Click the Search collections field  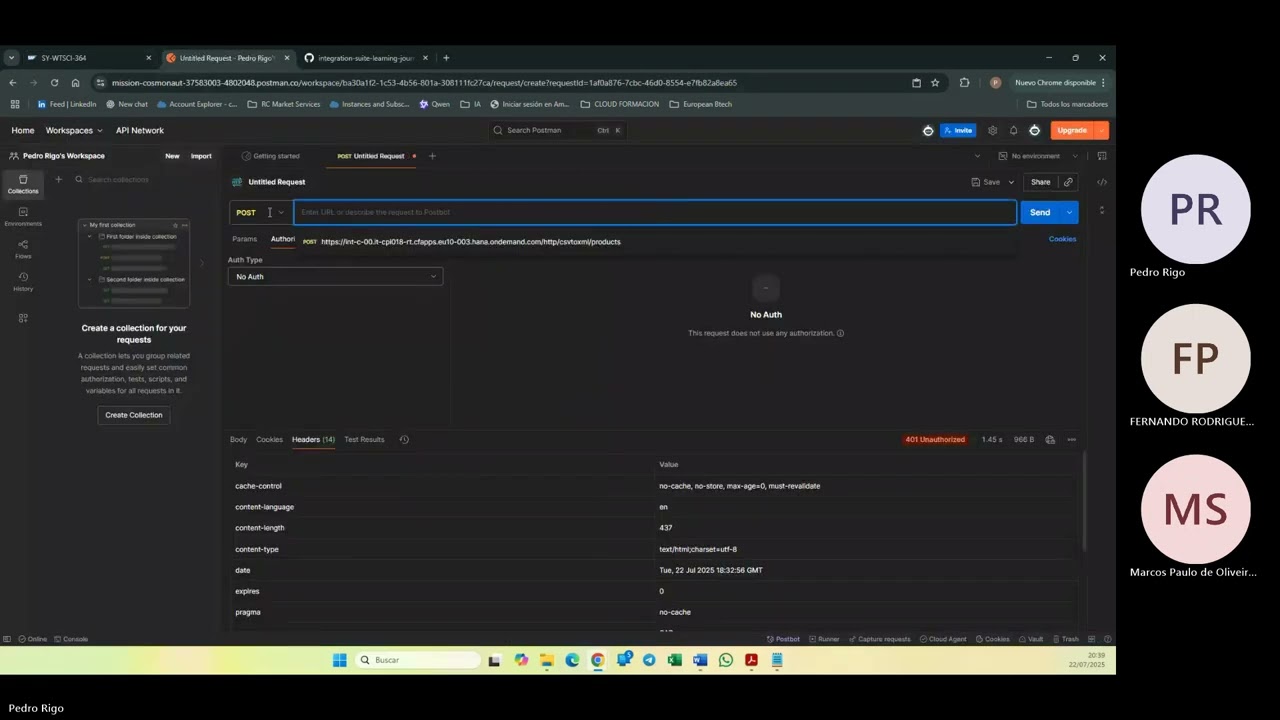pos(140,180)
